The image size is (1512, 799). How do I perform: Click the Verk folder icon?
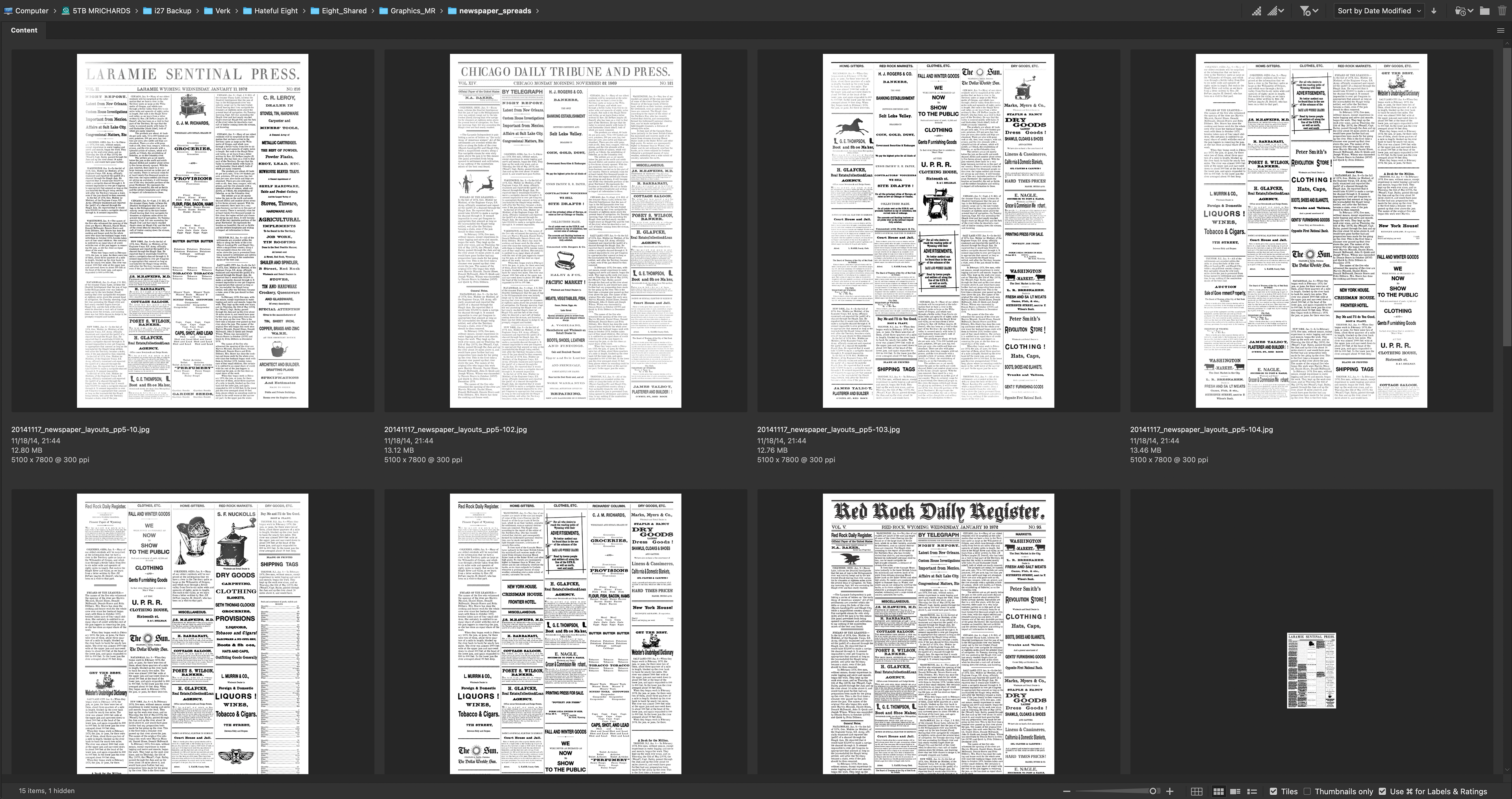click(x=208, y=11)
